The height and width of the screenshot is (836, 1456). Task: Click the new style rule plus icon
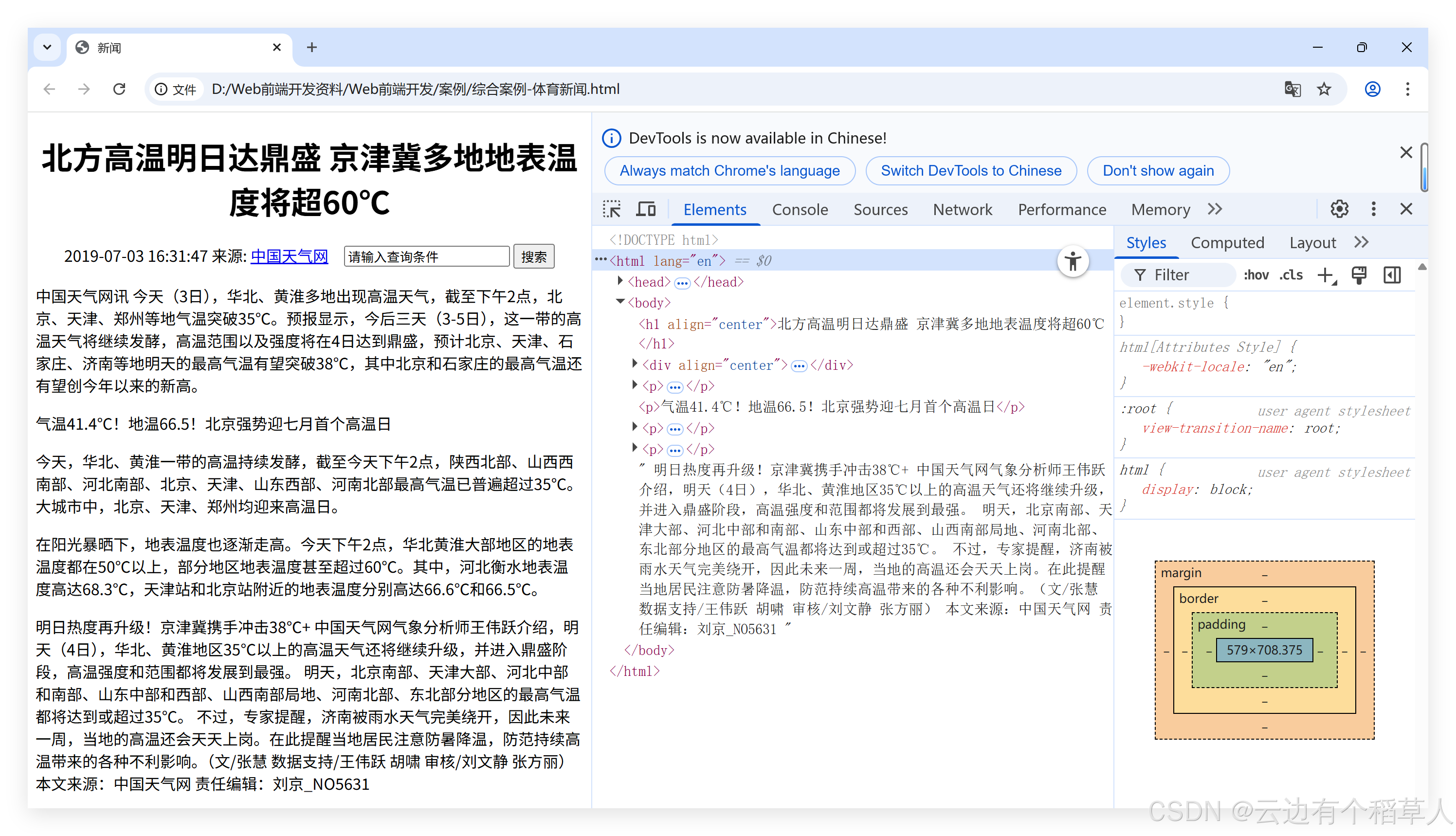(x=1326, y=275)
